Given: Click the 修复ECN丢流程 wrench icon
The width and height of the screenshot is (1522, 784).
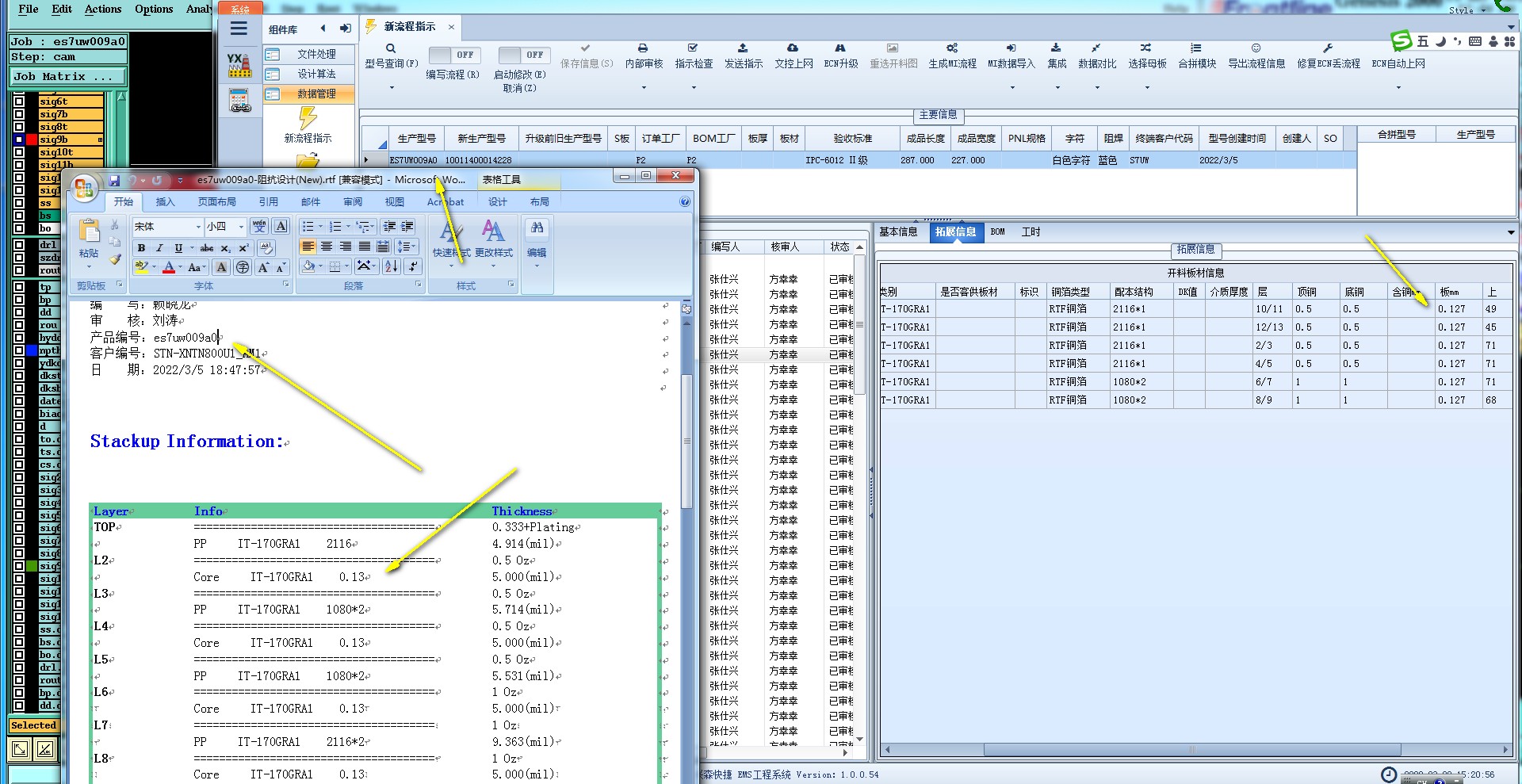Looking at the screenshot, I should (x=1328, y=48).
